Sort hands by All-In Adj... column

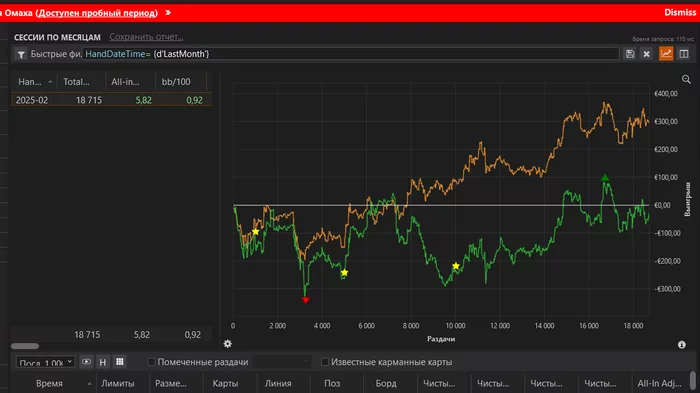(659, 384)
